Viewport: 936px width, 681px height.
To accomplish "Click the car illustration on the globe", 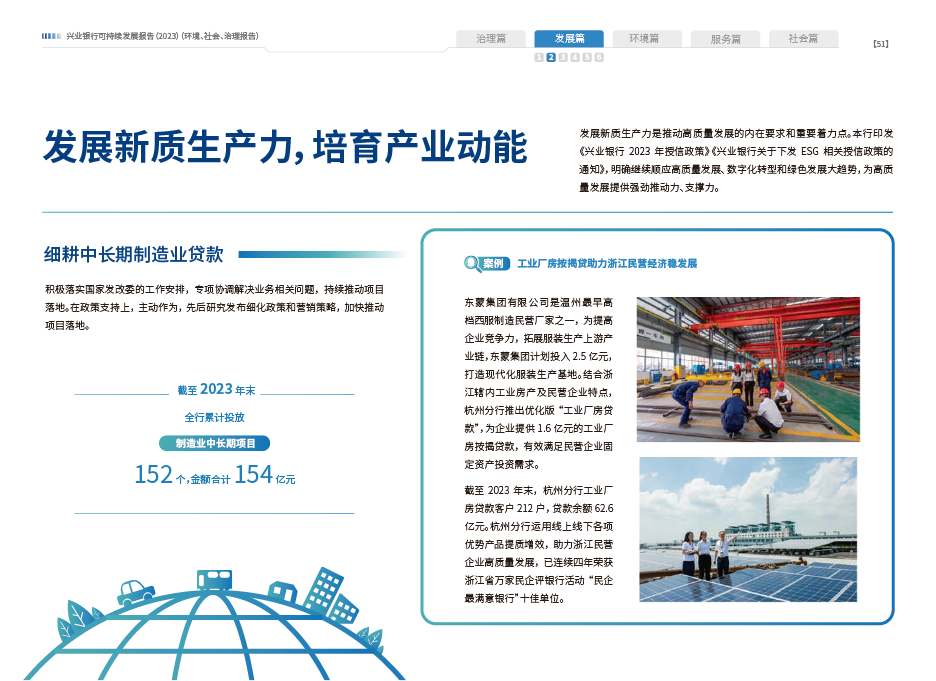I will click(x=137, y=593).
